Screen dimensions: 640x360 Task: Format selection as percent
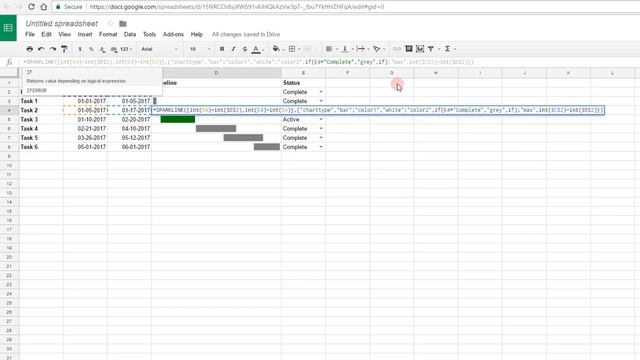91,49
